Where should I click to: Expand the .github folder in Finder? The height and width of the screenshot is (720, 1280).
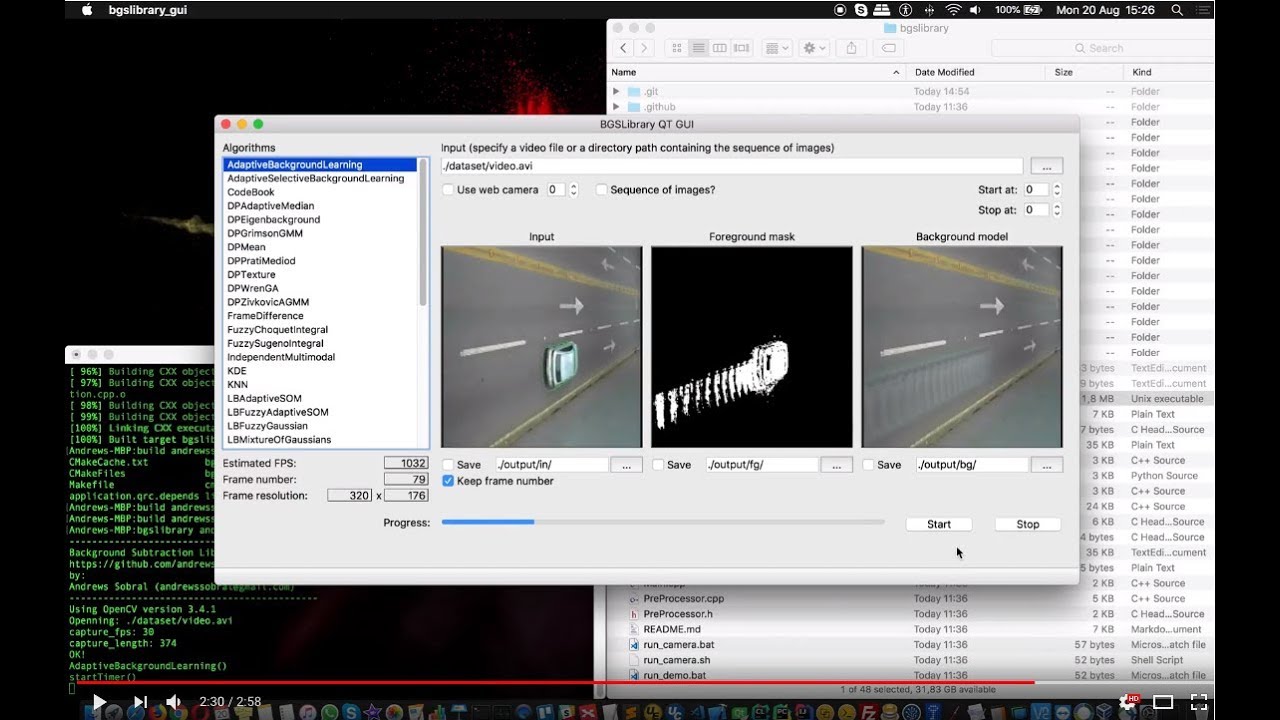coord(617,107)
